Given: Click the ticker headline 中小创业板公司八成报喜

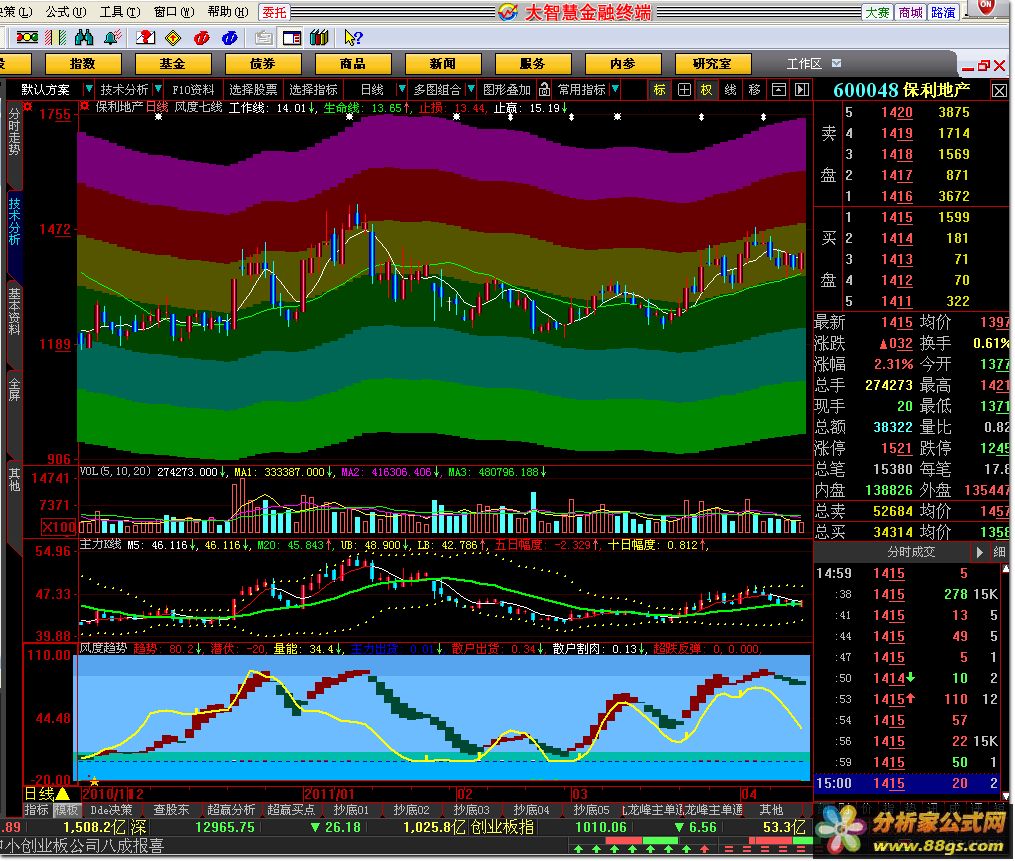Looking at the screenshot, I should (x=82, y=845).
